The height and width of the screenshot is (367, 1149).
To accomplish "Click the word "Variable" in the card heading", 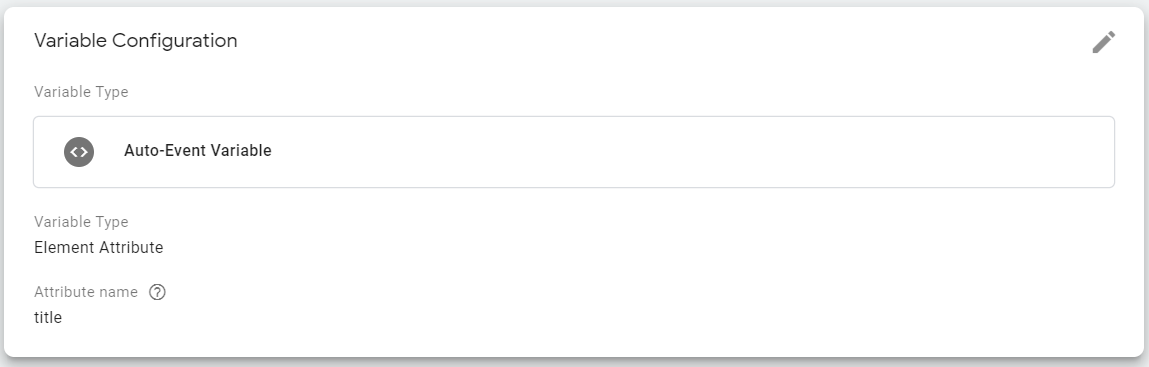I will (x=70, y=40).
